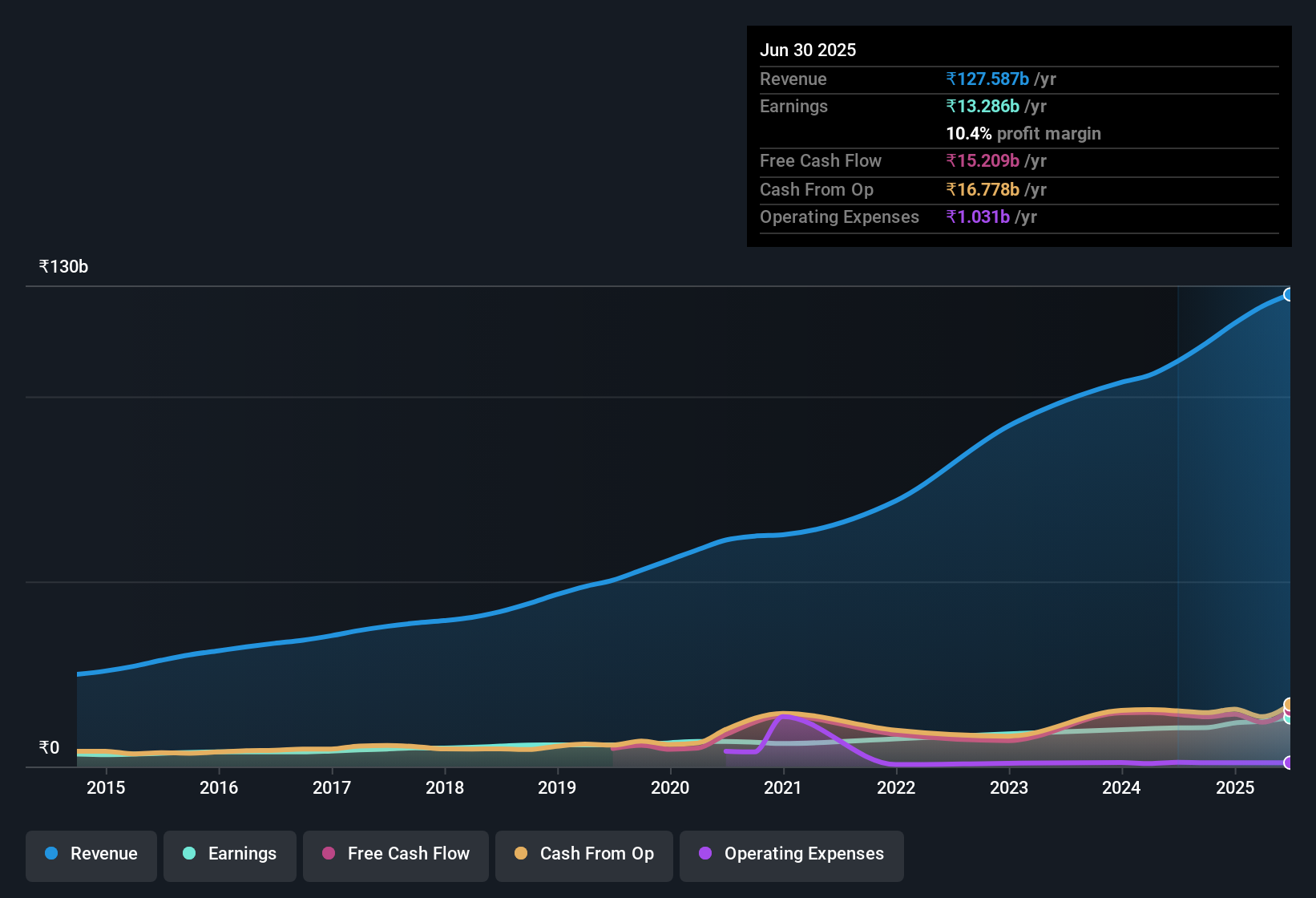Click the Cash From Op orange endpoint marker
Screen dimensions: 1316x898
click(1289, 704)
